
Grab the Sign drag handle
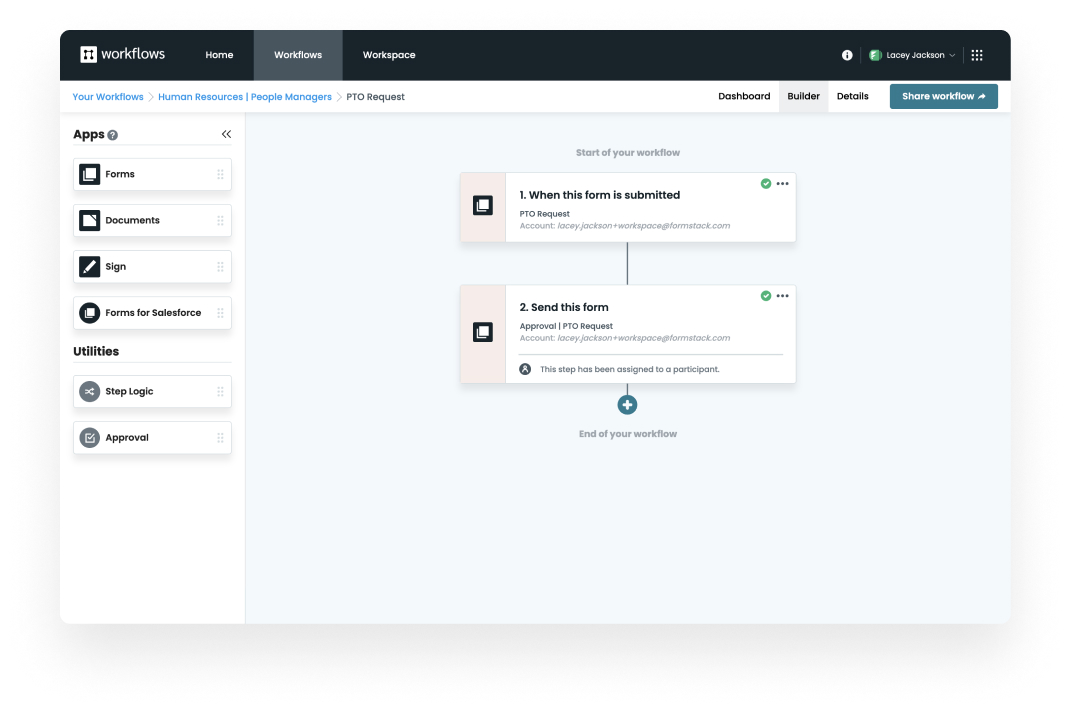coord(220,266)
